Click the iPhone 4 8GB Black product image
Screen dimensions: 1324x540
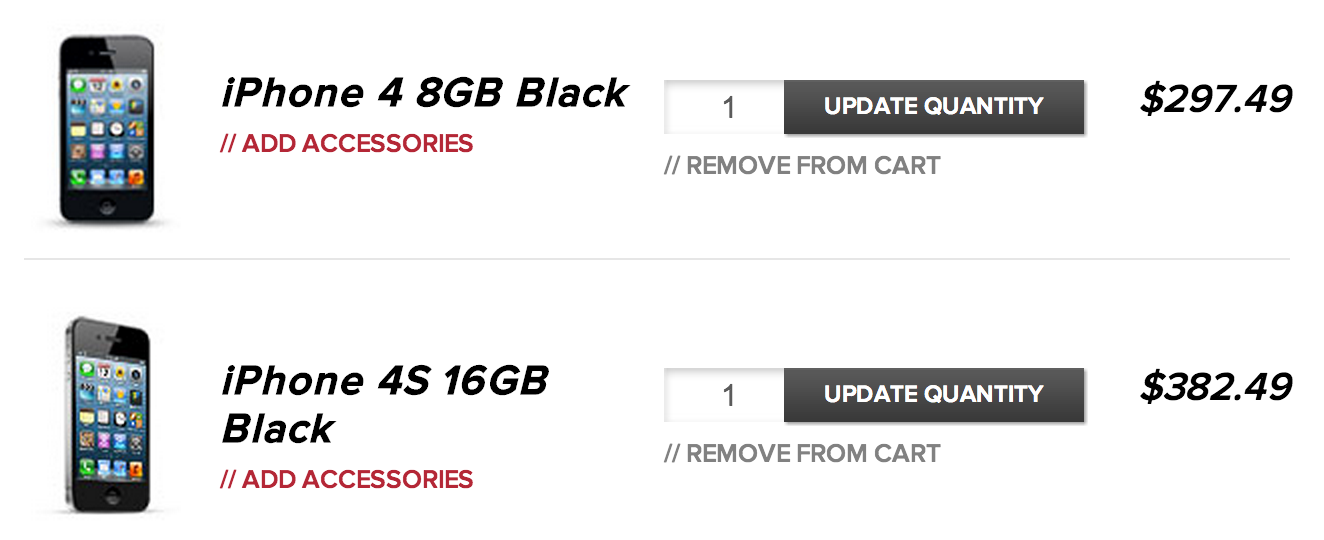coord(107,128)
